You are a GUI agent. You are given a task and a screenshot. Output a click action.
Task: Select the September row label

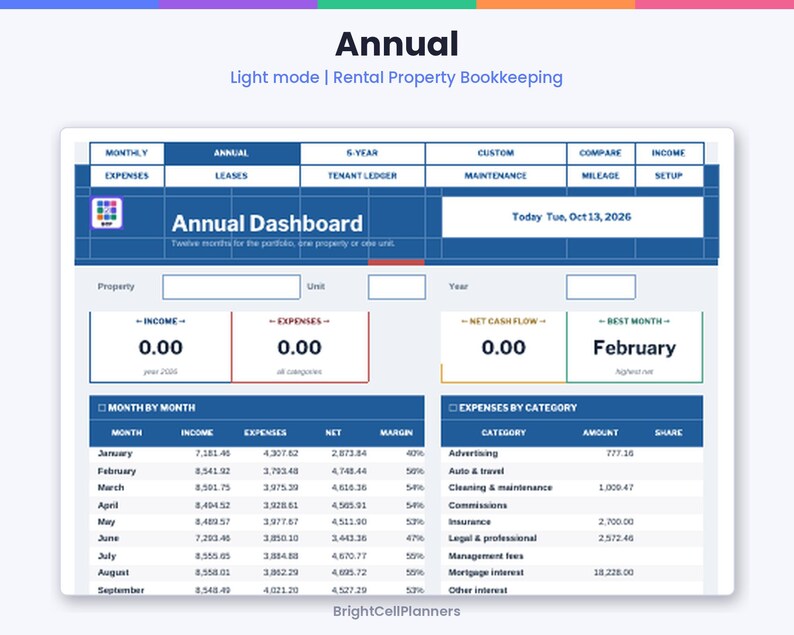coord(121,590)
